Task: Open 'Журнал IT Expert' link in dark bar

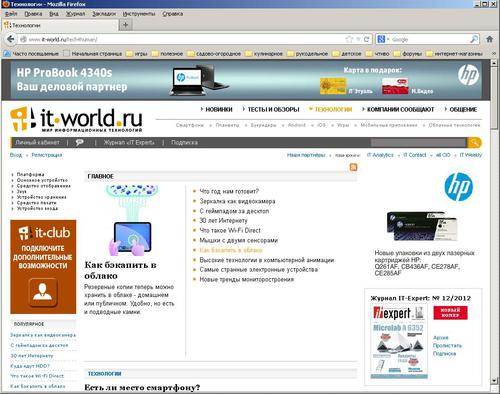Action: (x=129, y=142)
